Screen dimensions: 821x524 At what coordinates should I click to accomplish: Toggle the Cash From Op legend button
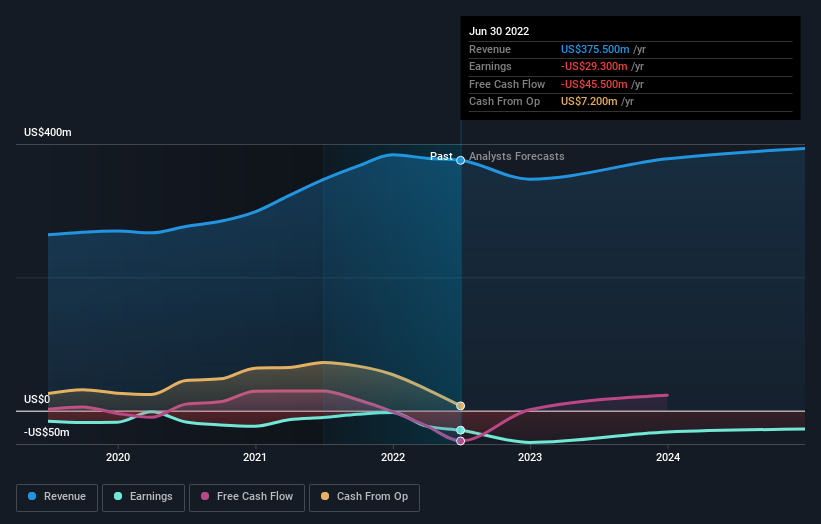364,497
